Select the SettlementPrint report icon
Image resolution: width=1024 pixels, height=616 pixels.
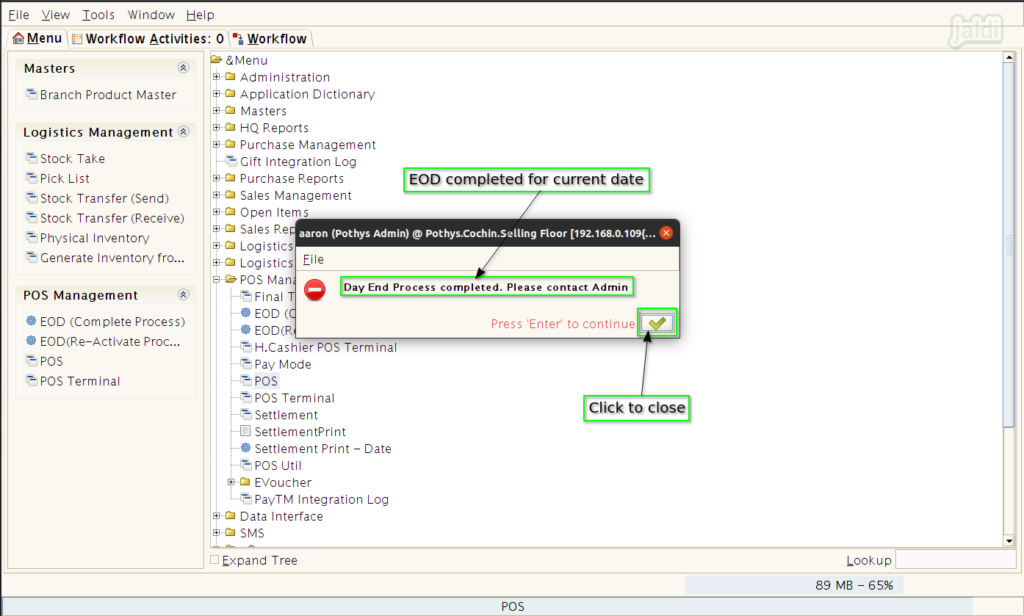pyautogui.click(x=246, y=431)
